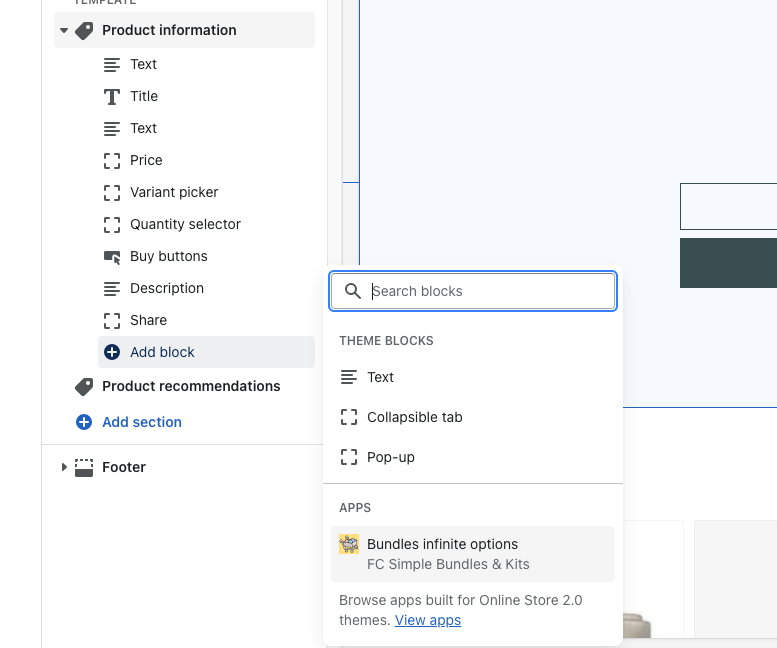
Task: Open the View apps link
Action: tap(428, 620)
